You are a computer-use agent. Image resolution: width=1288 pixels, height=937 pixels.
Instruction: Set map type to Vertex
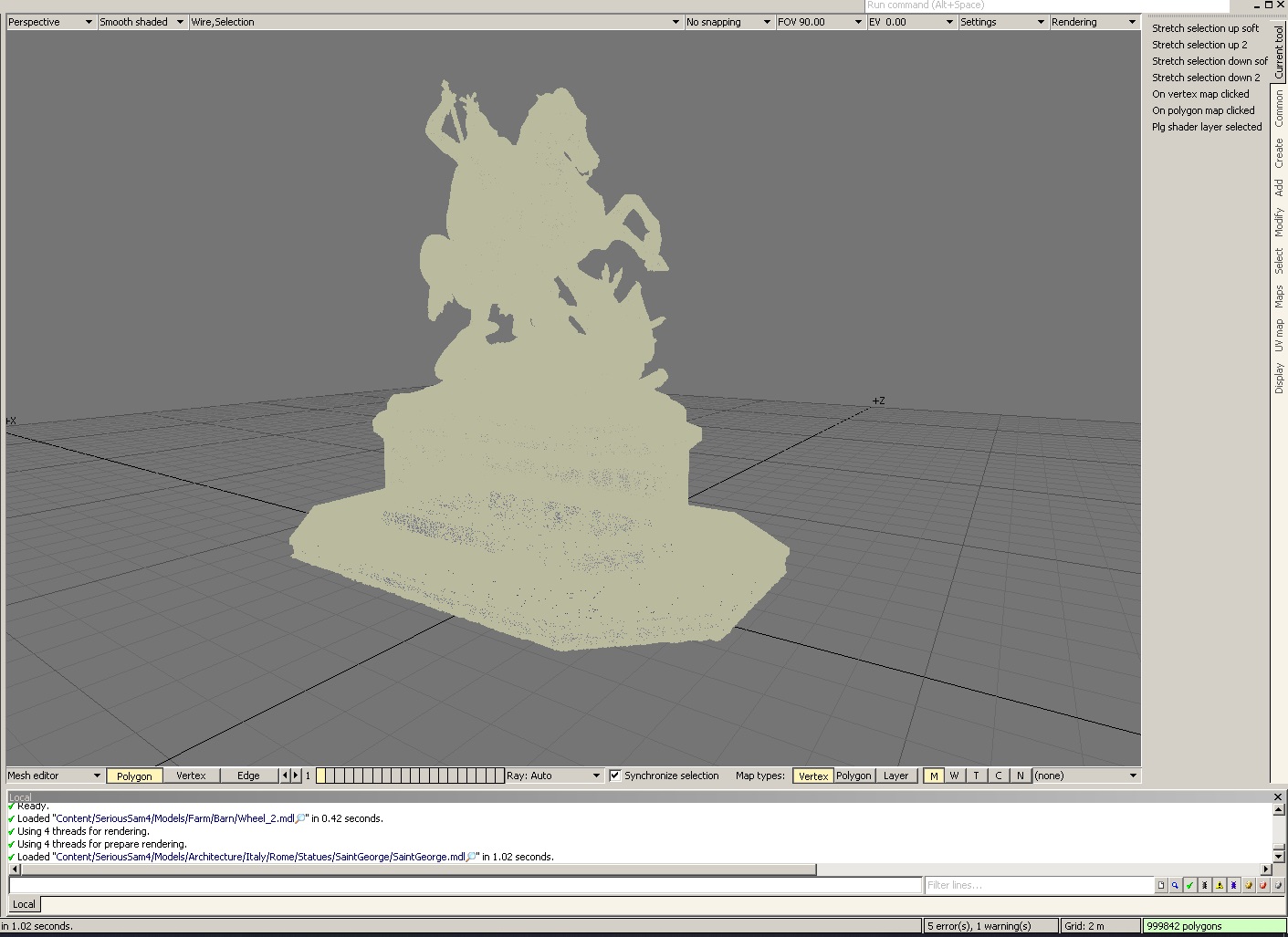pyautogui.click(x=812, y=776)
